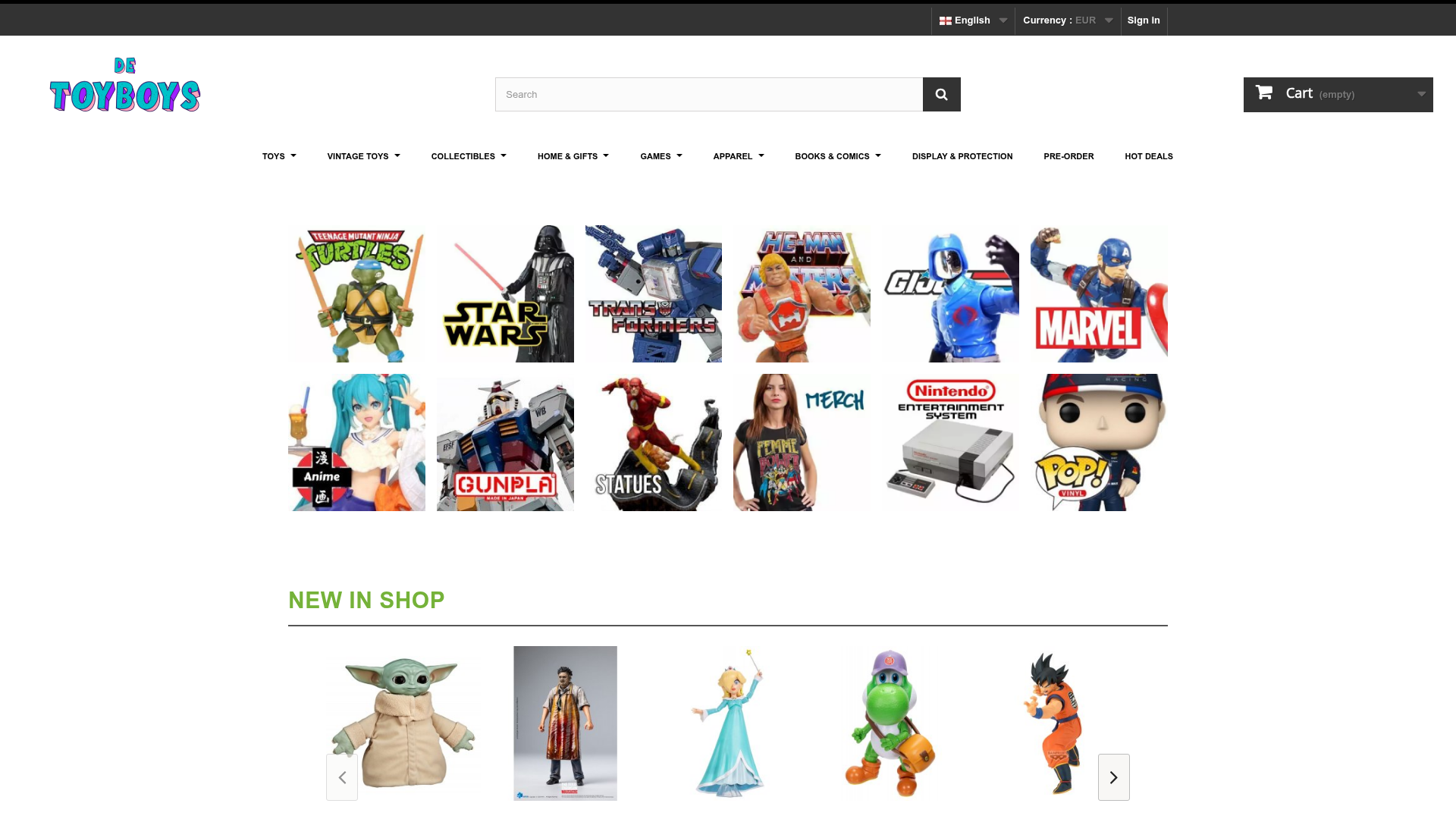
Task: Click the shopping cart icon
Action: tap(1263, 93)
